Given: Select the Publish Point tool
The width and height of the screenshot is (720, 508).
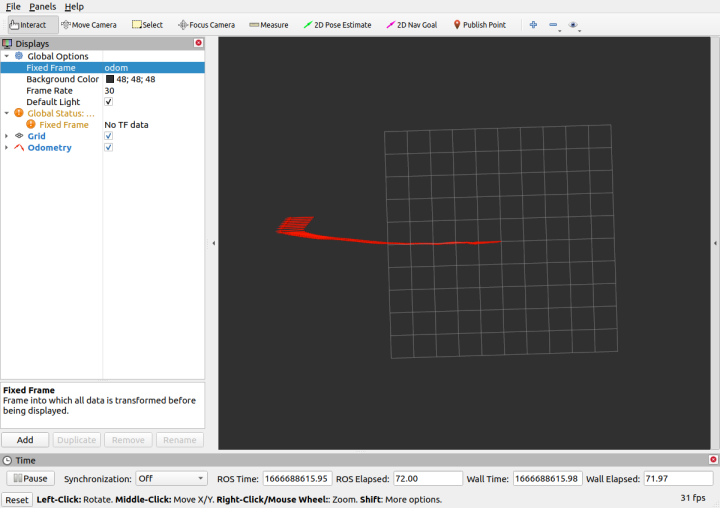Looking at the screenshot, I should click(480, 25).
